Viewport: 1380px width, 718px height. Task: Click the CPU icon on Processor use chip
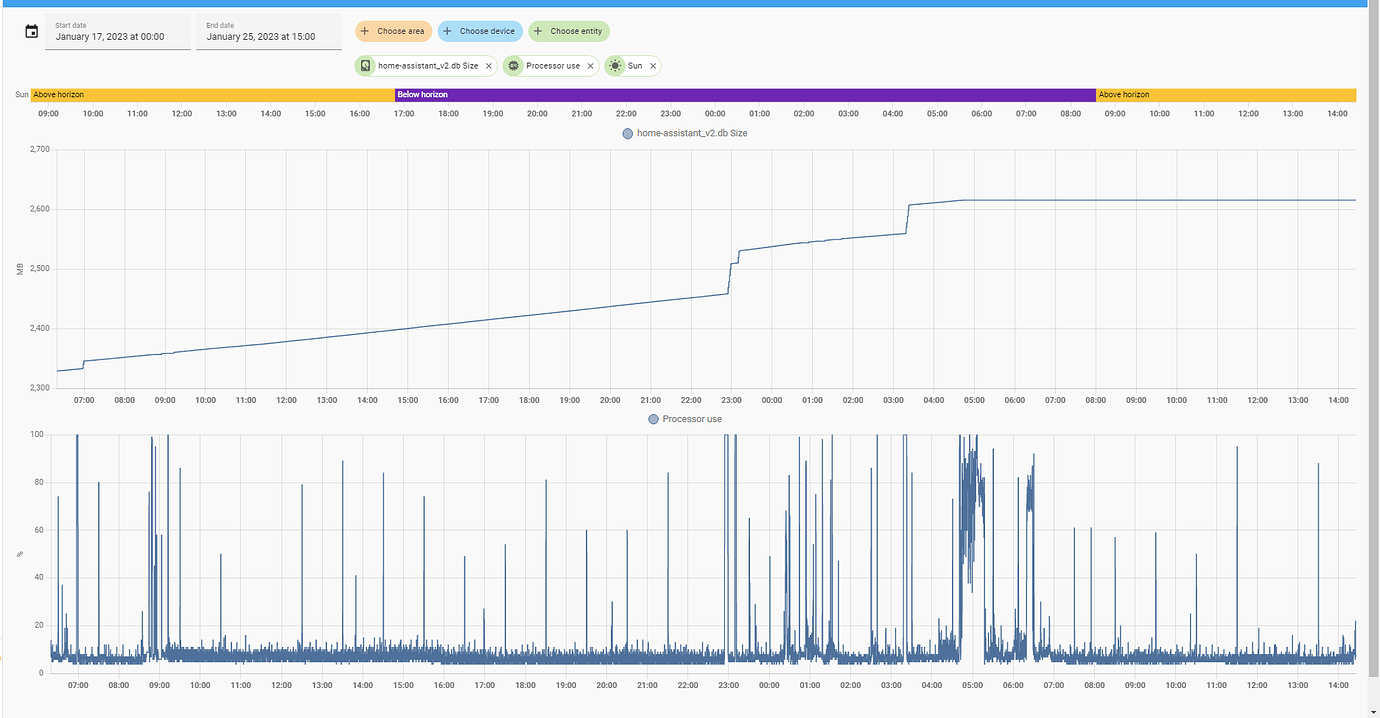click(x=513, y=65)
